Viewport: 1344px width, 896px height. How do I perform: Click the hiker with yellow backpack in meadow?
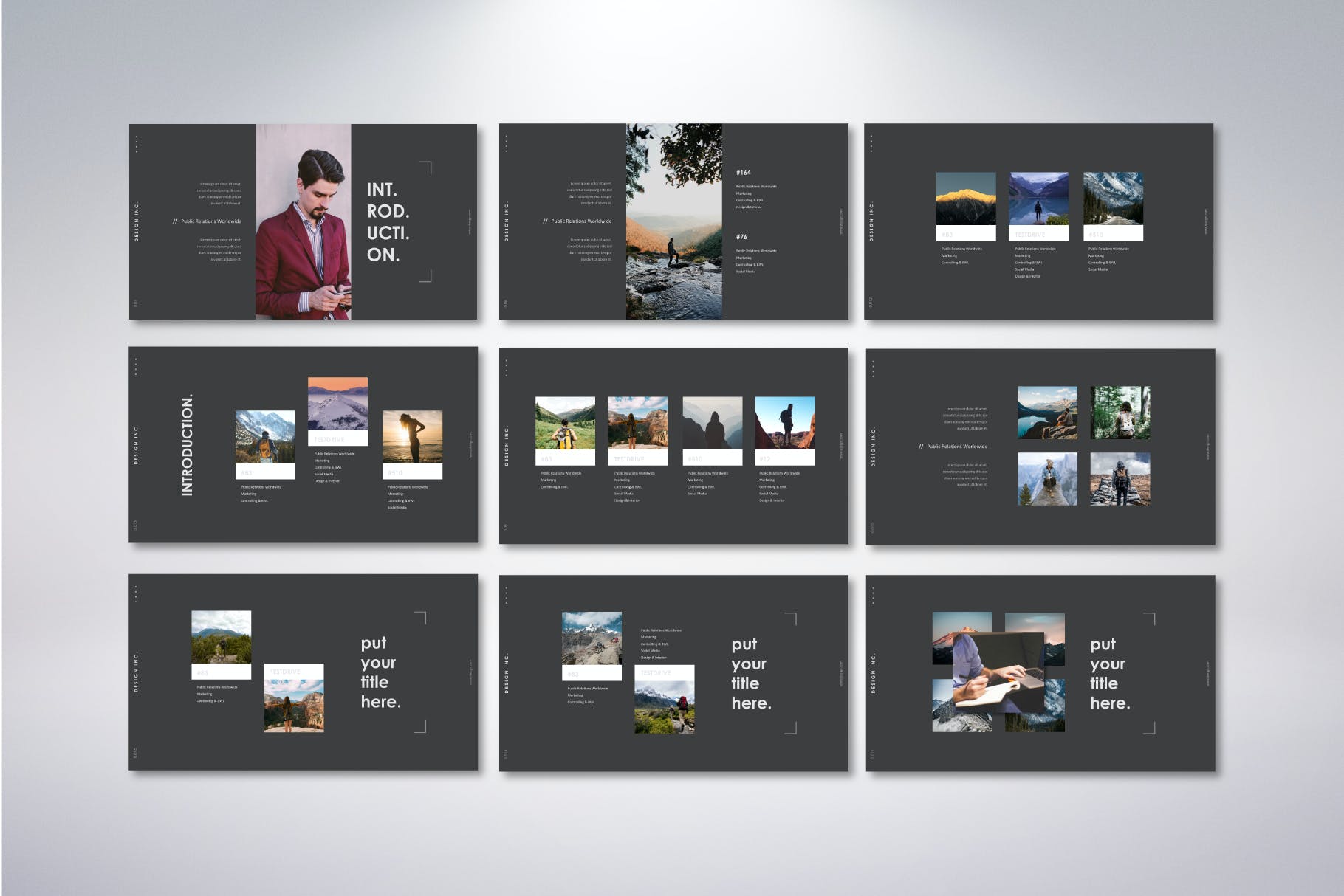click(565, 423)
